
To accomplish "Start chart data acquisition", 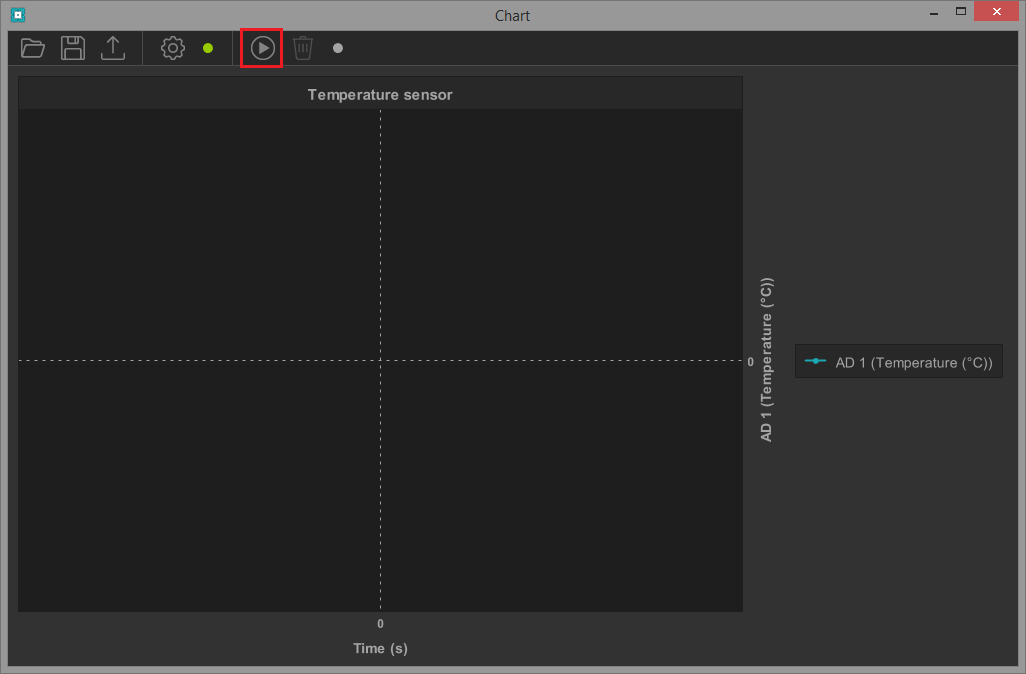I will click(262, 48).
